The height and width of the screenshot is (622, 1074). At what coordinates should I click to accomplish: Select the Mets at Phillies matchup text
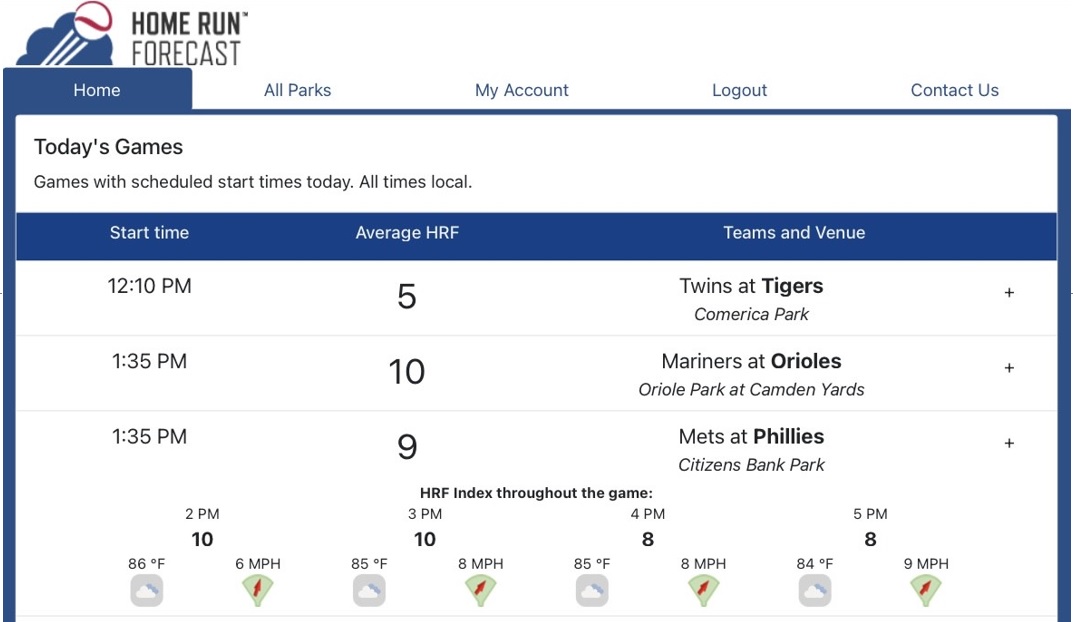click(x=751, y=436)
